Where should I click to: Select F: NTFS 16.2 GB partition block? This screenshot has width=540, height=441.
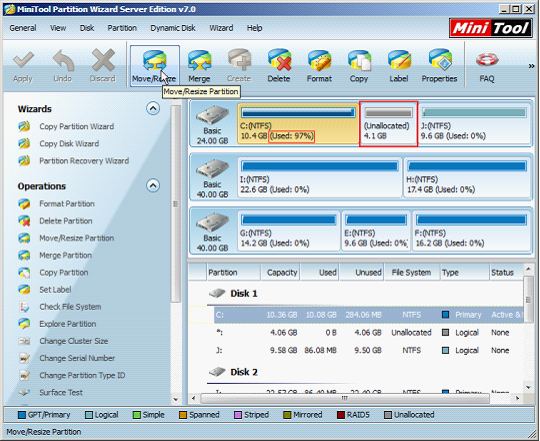point(471,231)
